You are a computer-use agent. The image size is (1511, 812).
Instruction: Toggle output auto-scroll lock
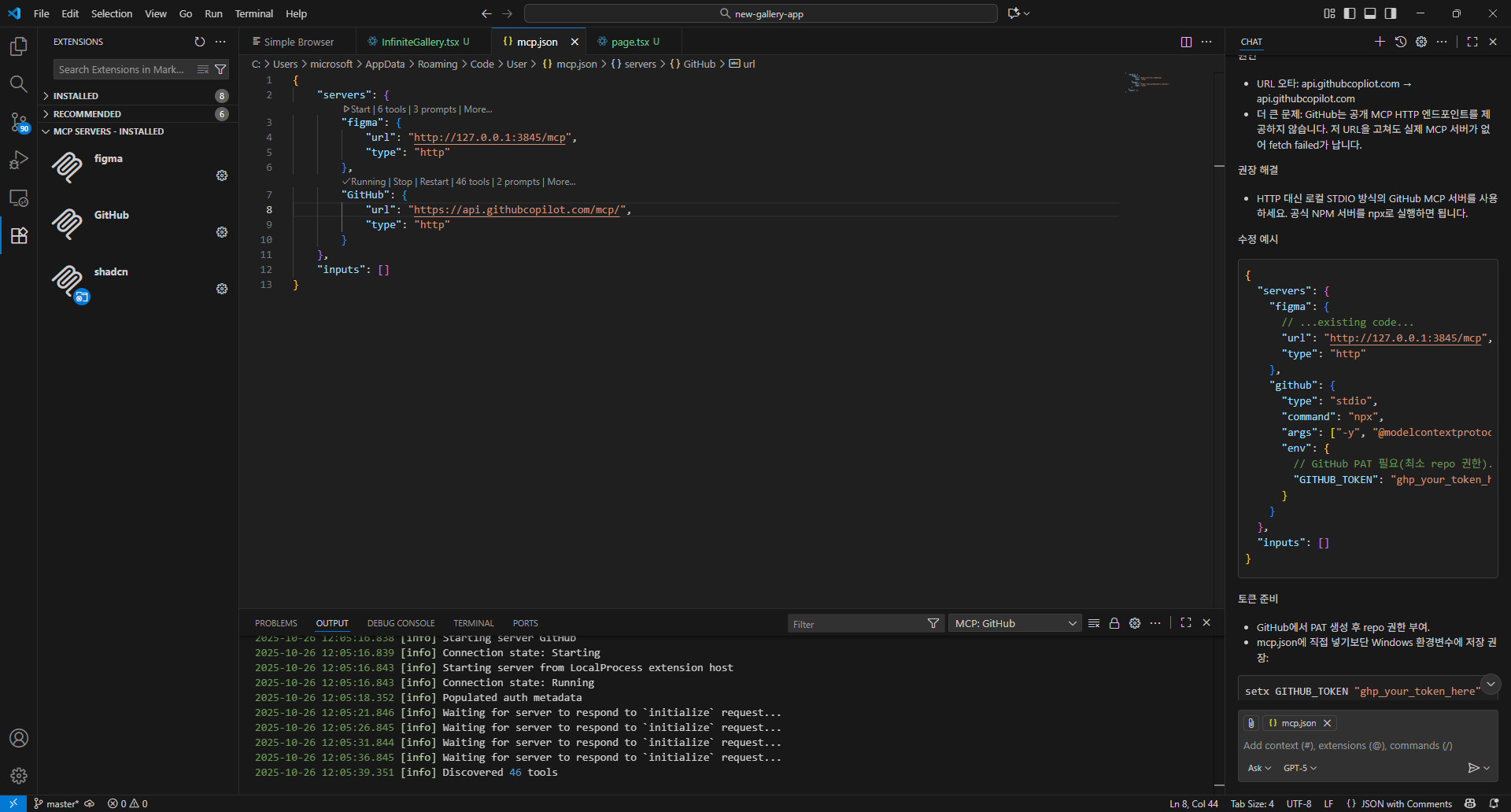[1114, 623]
